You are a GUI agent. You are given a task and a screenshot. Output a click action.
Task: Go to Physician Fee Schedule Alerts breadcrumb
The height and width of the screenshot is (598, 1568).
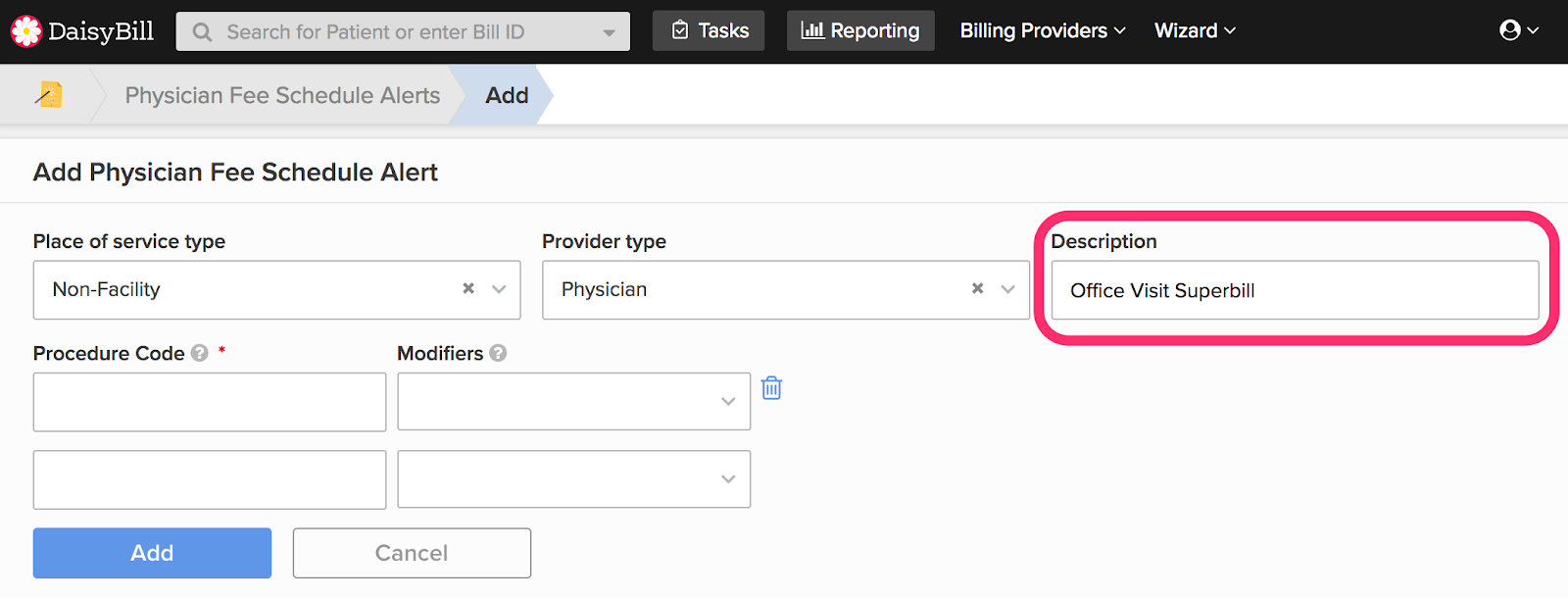pyautogui.click(x=282, y=95)
